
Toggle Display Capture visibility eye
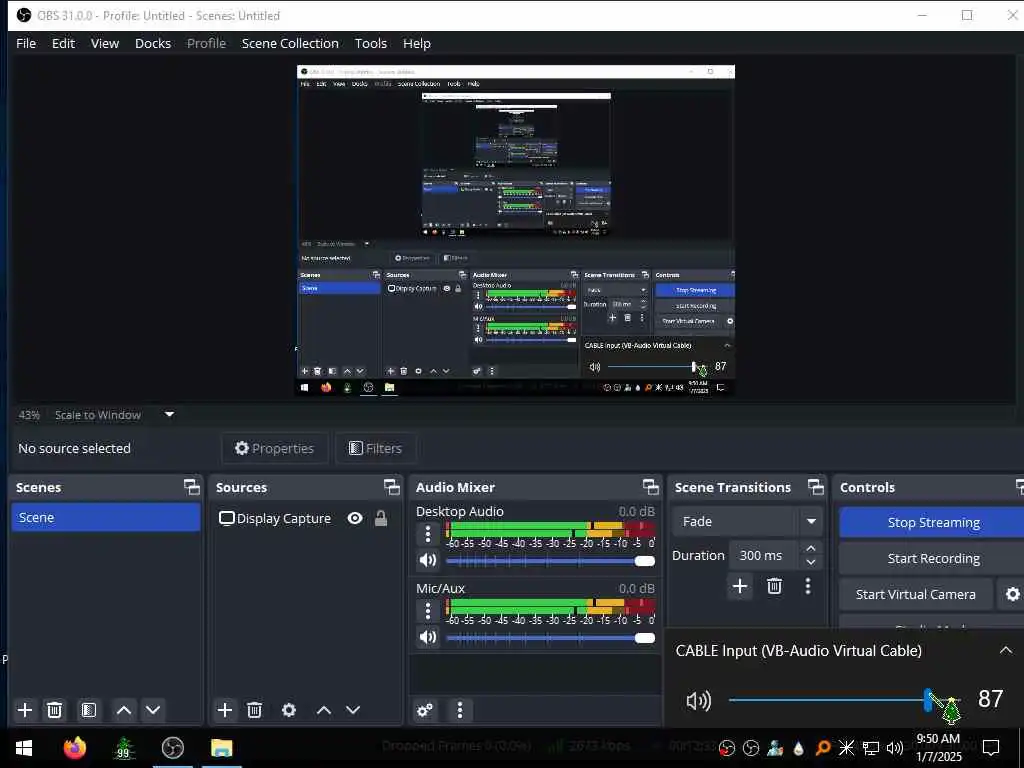355,519
